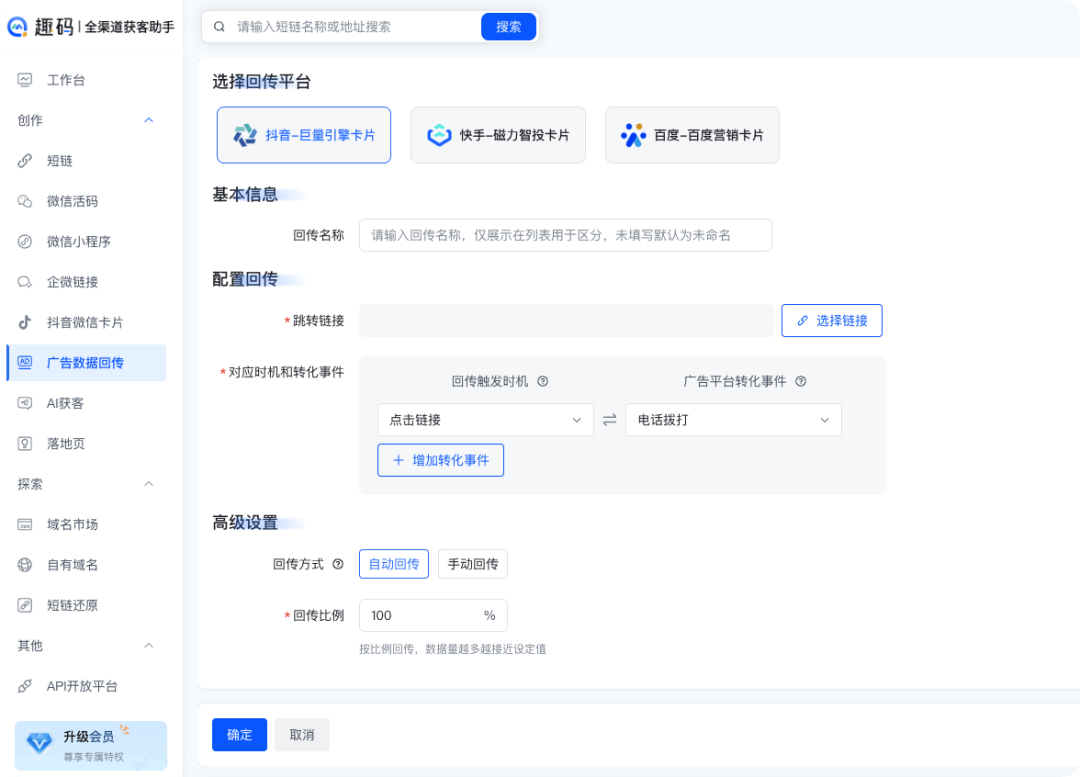Screen dimensions: 1080x777
Task: Click the 快手-磁力智投 logo icon
Action: pos(439,135)
